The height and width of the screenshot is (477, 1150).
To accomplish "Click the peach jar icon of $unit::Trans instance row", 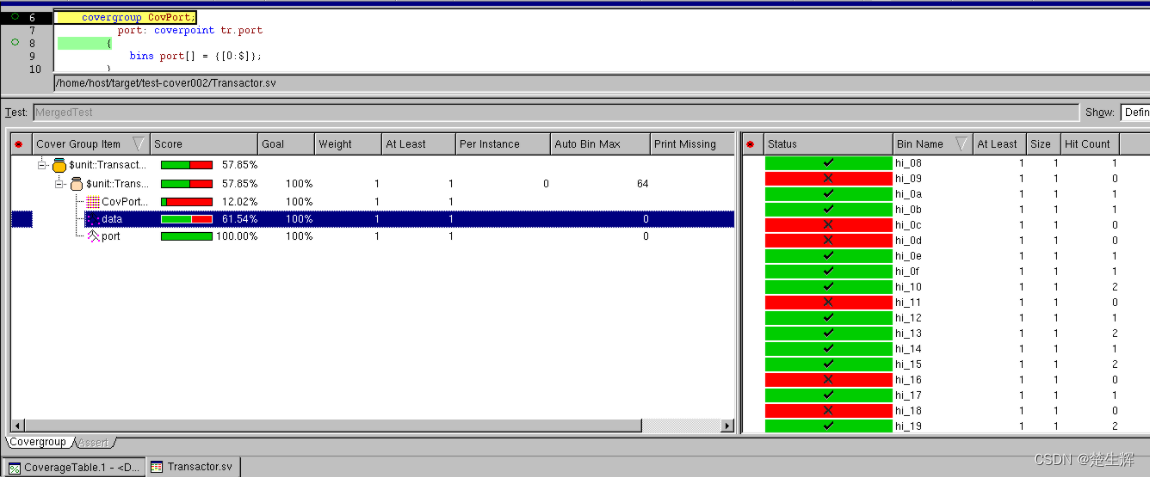I will 76,184.
